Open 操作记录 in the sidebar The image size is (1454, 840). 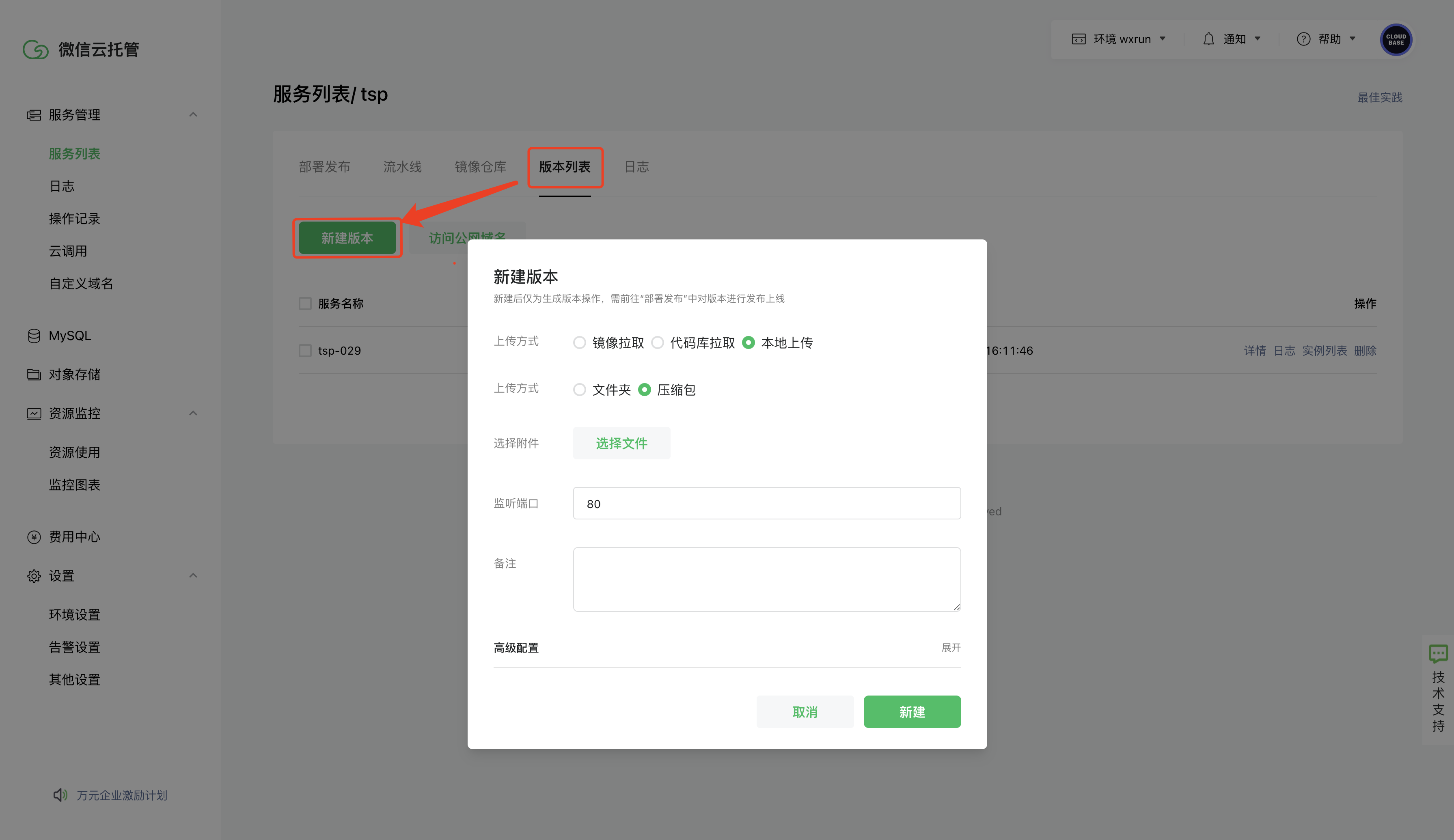[x=74, y=219]
